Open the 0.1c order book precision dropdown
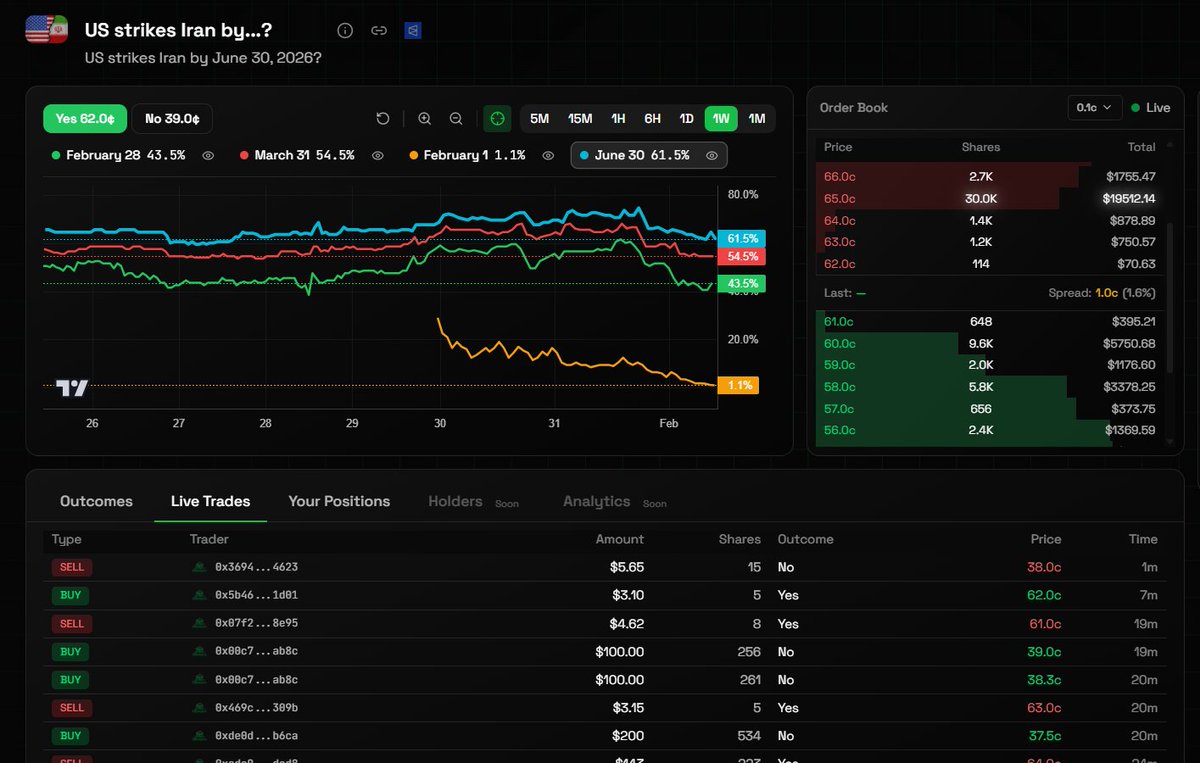The height and width of the screenshot is (763, 1200). pos(1094,107)
